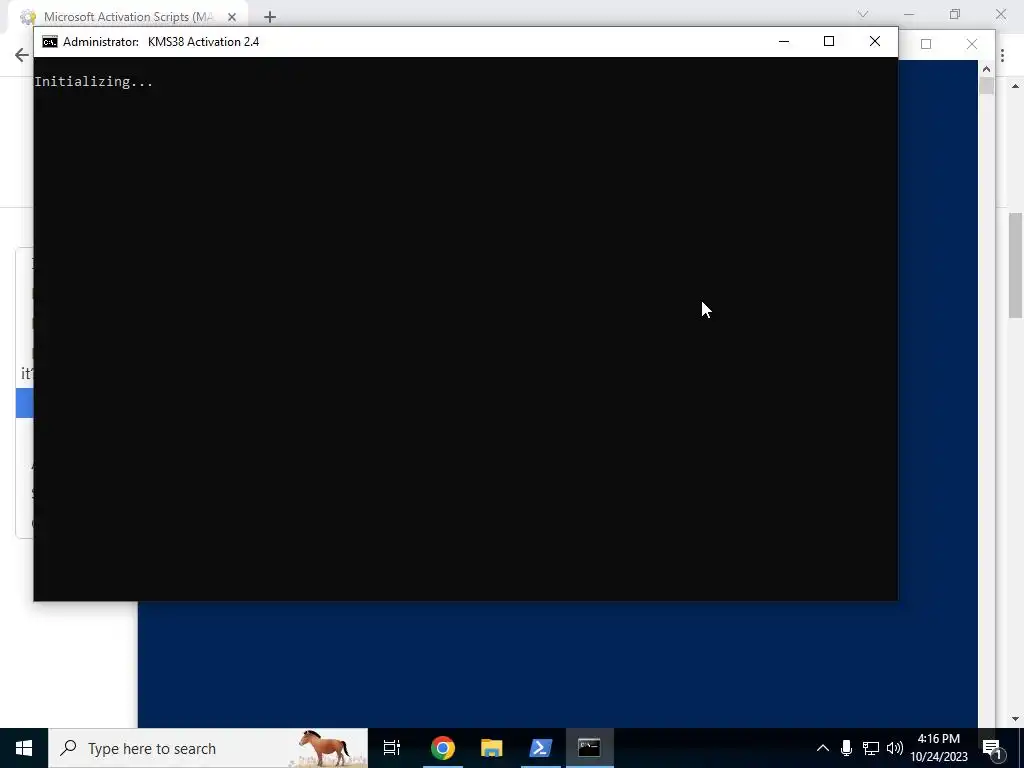Open File Explorer from the taskbar
This screenshot has height=768, width=1024.
coord(491,748)
